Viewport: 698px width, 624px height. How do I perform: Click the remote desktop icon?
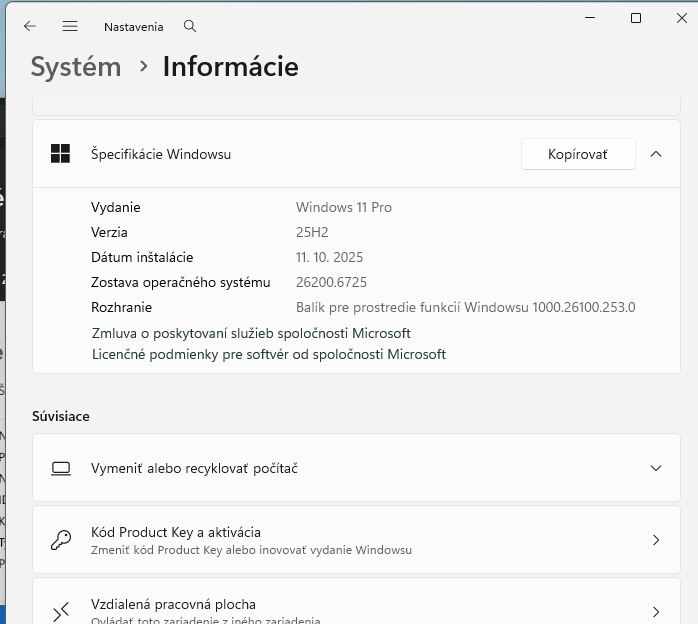point(61,612)
